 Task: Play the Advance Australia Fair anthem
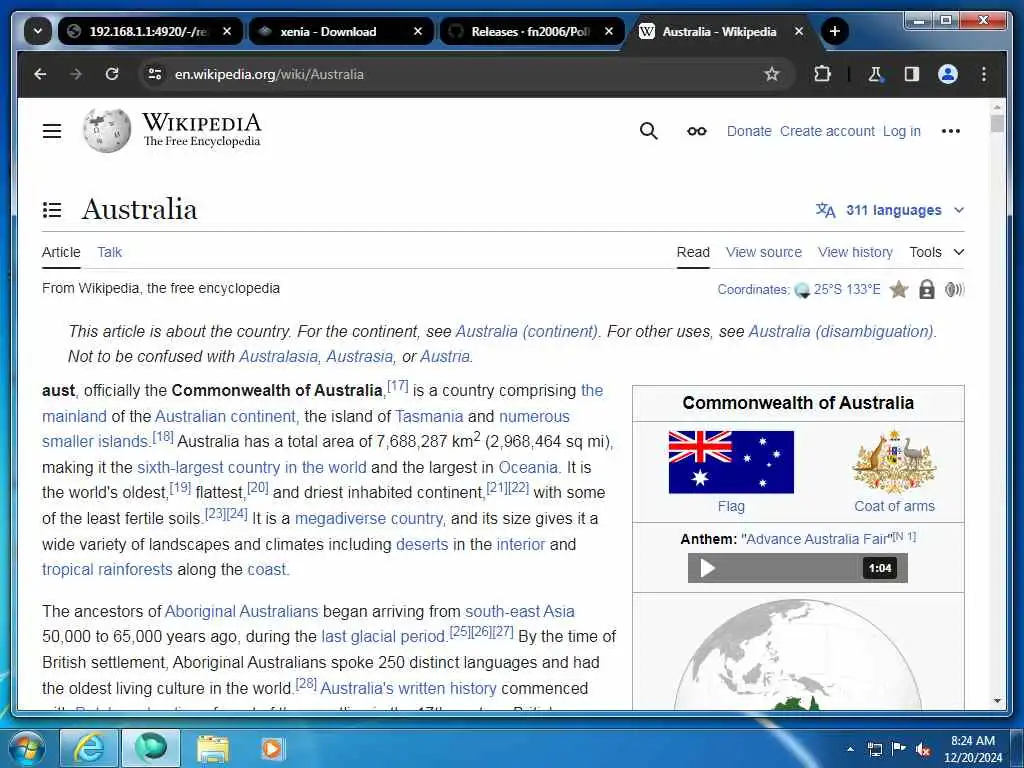pyautogui.click(x=707, y=568)
